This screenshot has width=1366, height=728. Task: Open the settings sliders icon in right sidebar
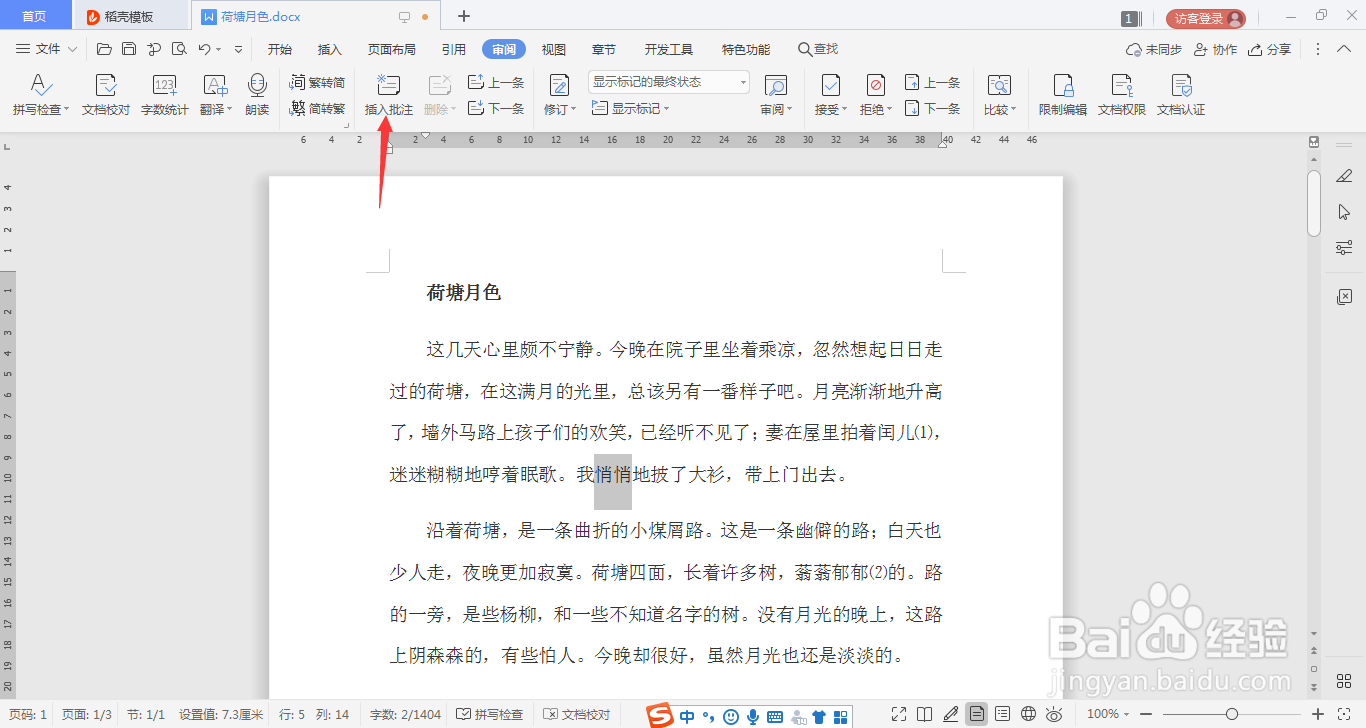[x=1344, y=248]
